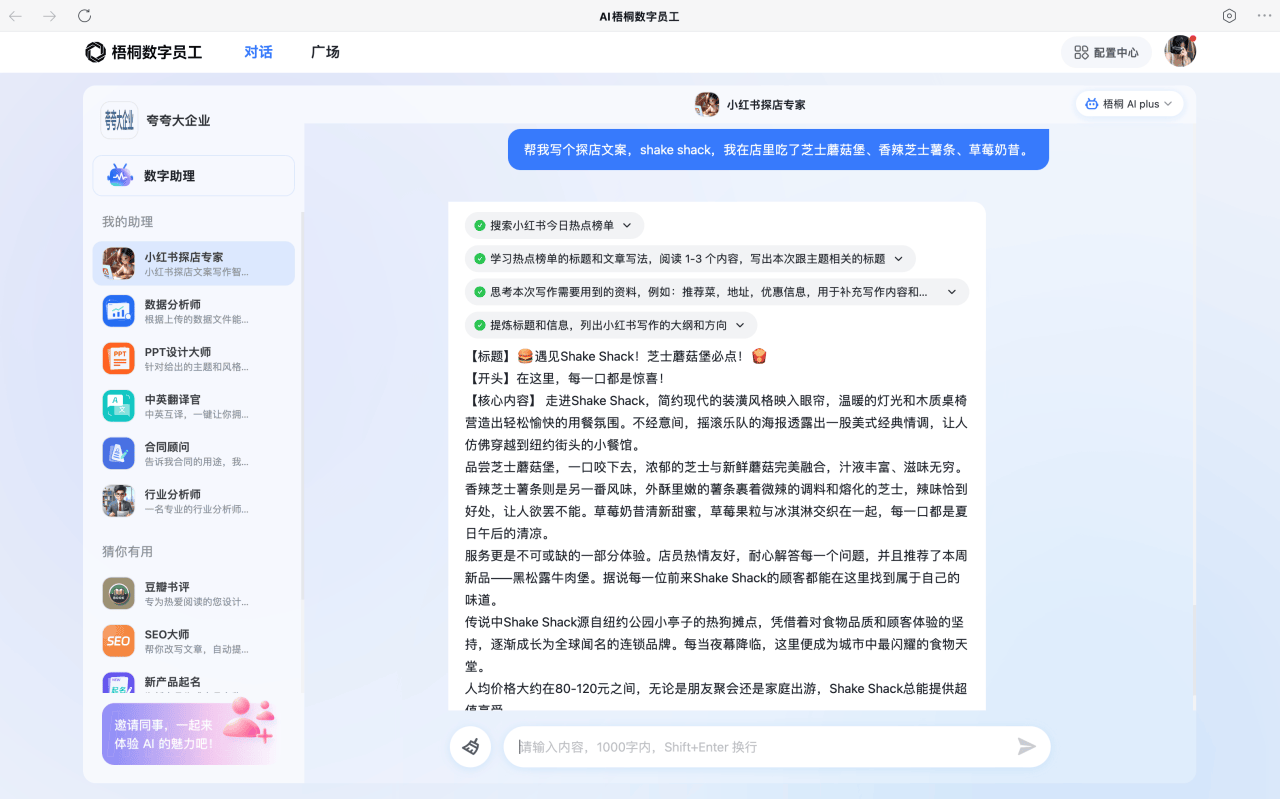Open the 中英翻译官 assistant

(193, 406)
